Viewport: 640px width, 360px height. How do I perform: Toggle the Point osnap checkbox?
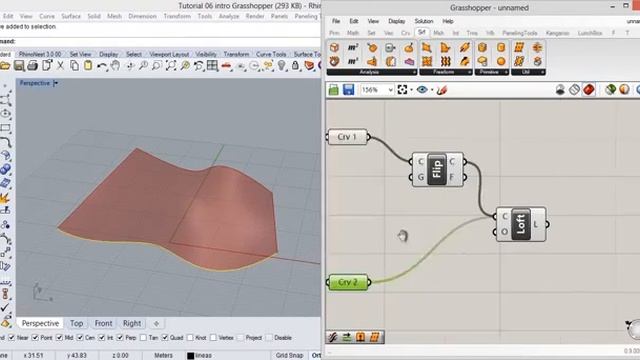click(x=35, y=338)
